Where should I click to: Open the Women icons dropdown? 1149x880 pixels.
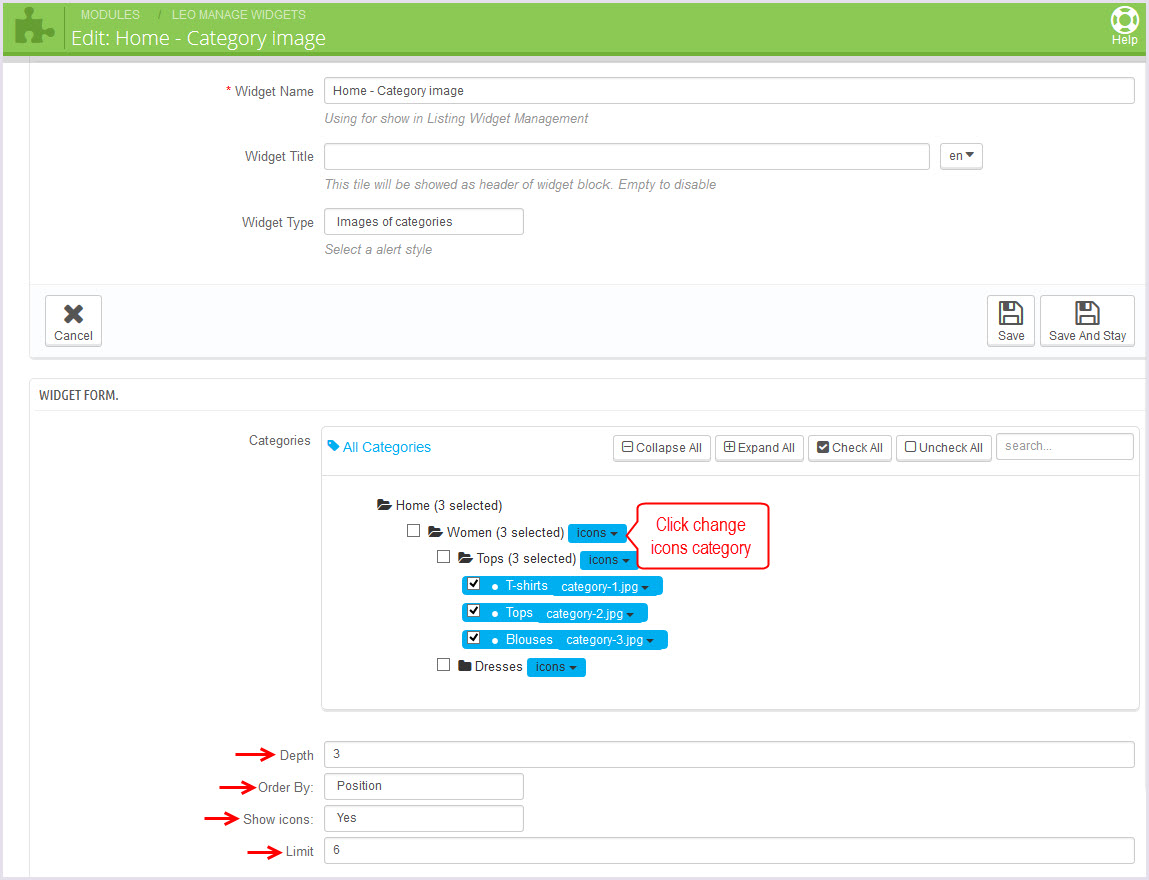[x=597, y=533]
